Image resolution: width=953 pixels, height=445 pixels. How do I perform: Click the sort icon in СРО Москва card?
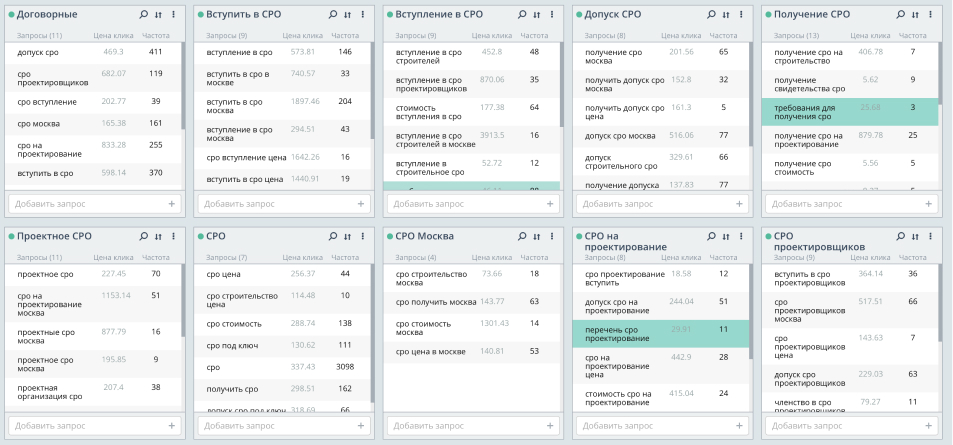(x=537, y=236)
